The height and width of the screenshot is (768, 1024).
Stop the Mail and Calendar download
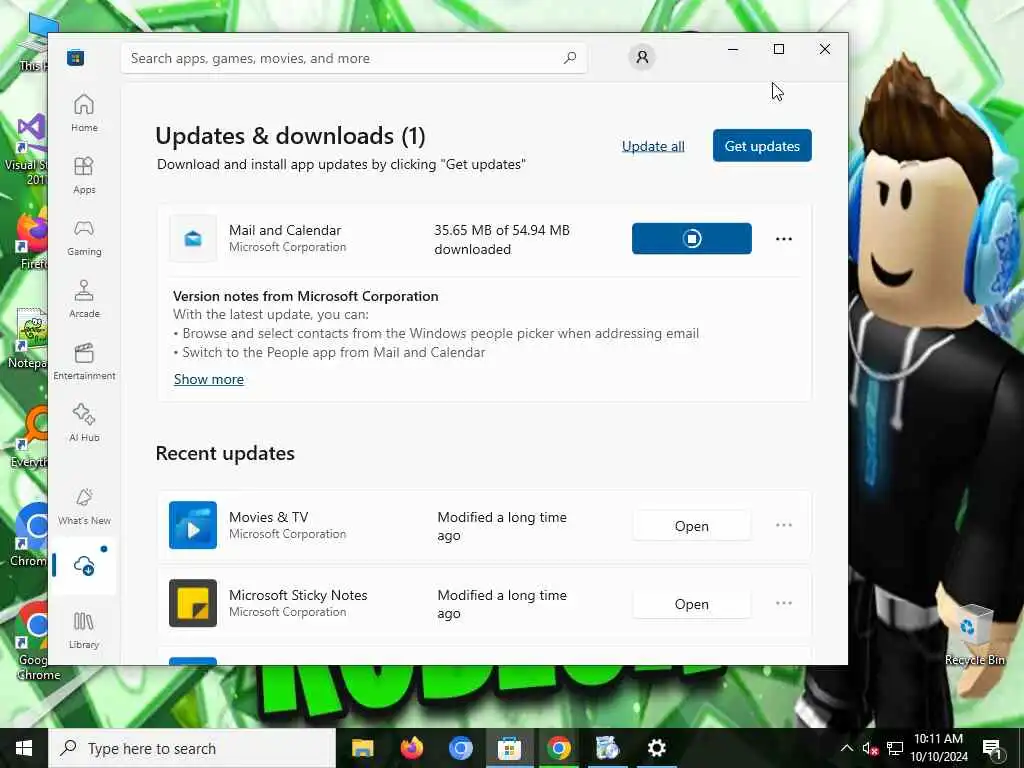692,238
